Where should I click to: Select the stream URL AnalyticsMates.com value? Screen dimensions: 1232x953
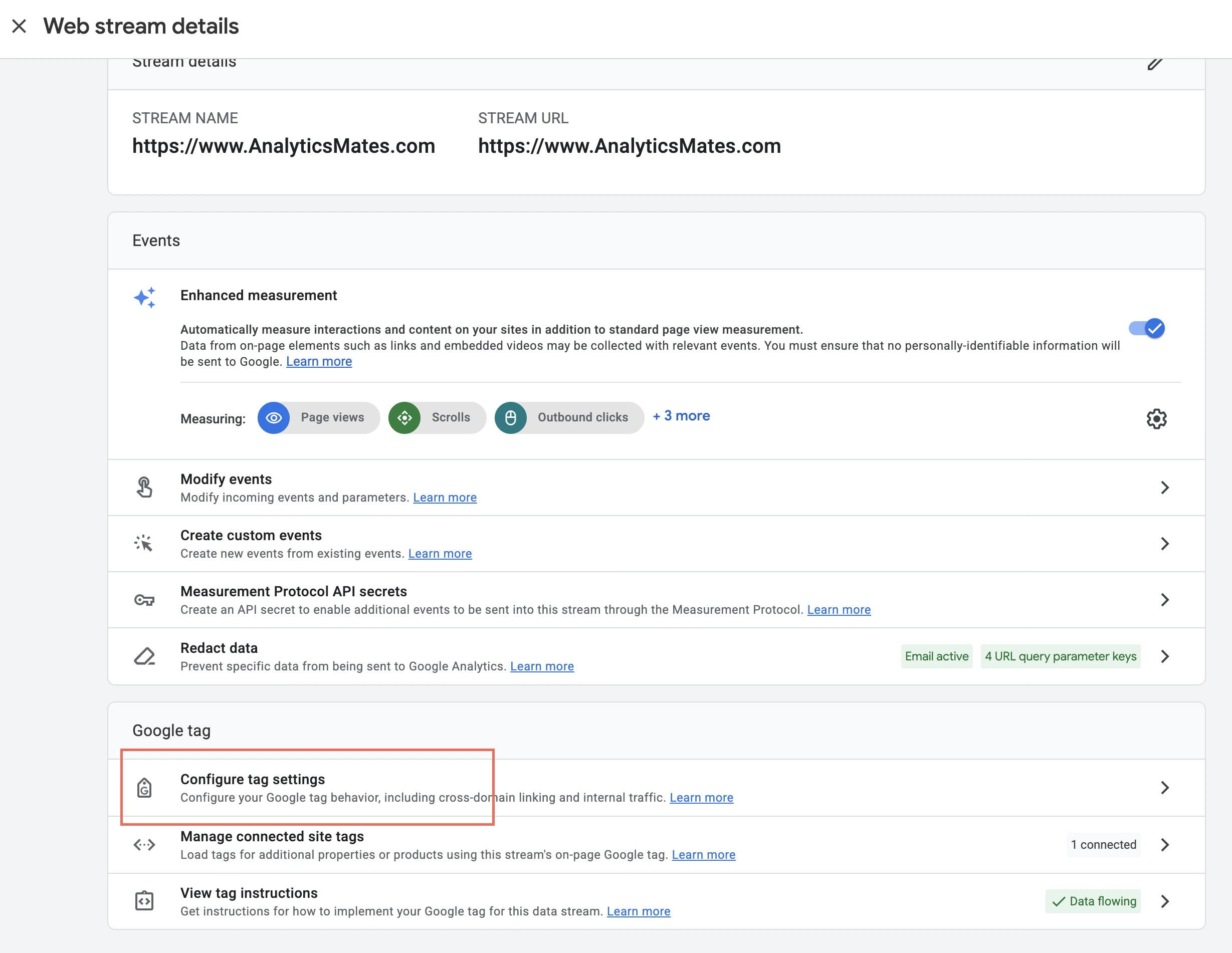pyautogui.click(x=630, y=146)
